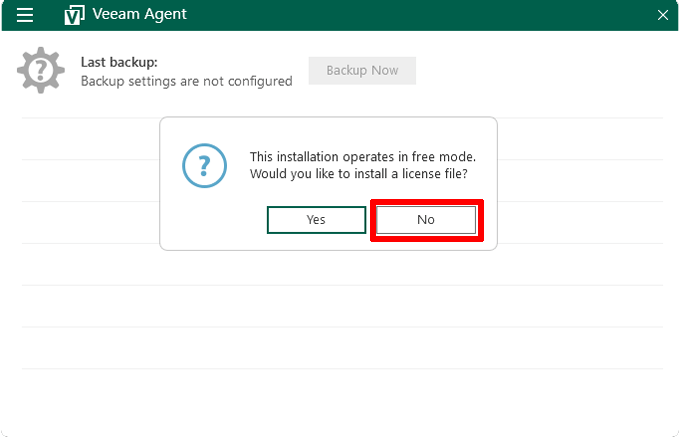This screenshot has width=680, height=437.
Task: Click "Backup settings are not configured" text
Action: [x=186, y=81]
